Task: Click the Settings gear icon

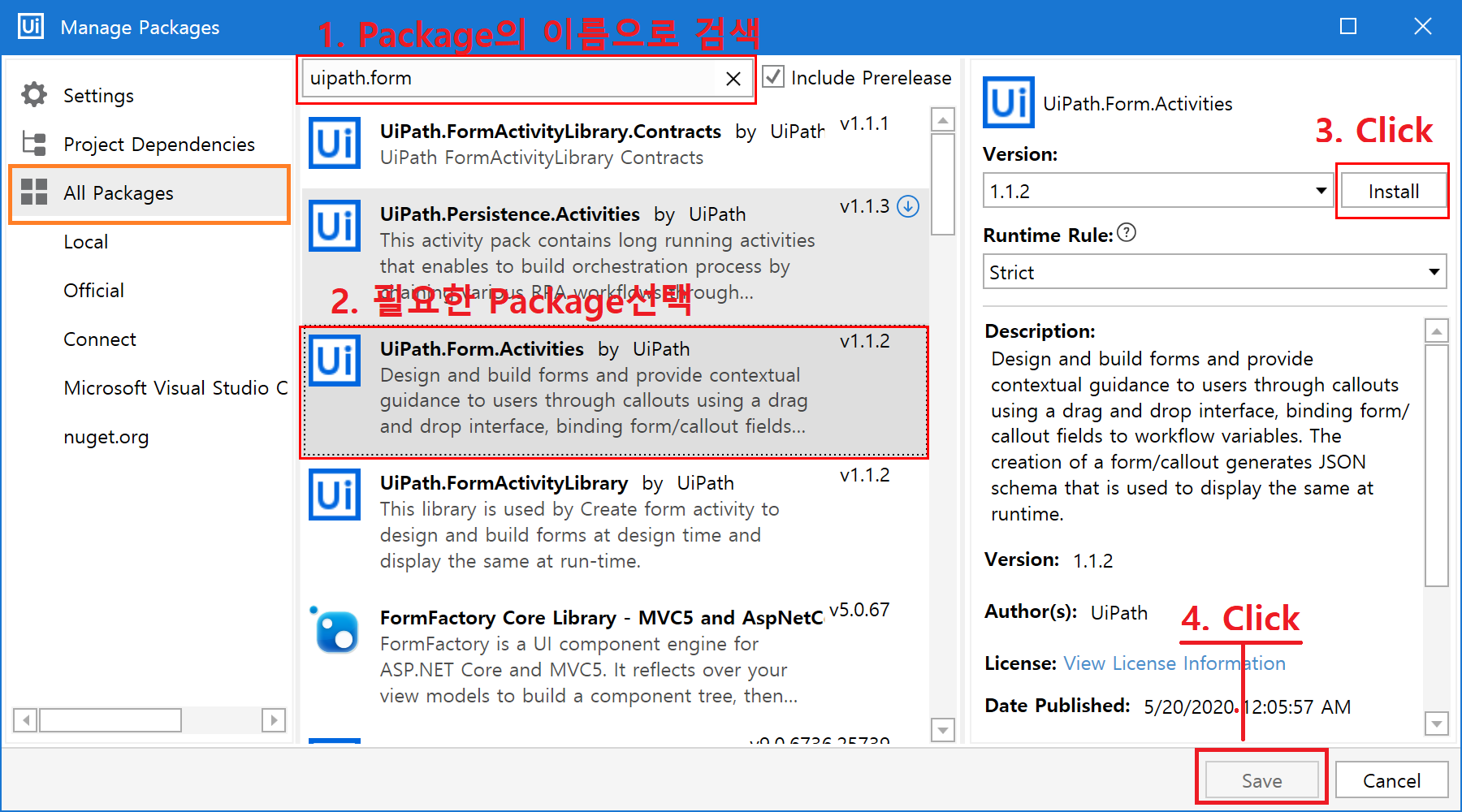Action: [x=34, y=95]
